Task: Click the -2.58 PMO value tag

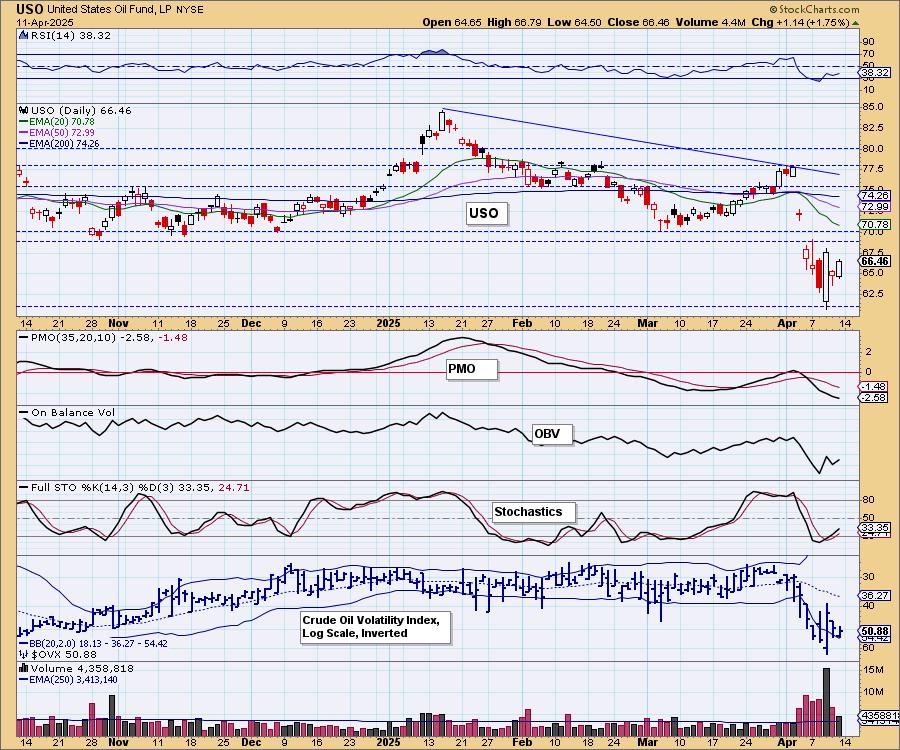Action: pyautogui.click(x=873, y=398)
